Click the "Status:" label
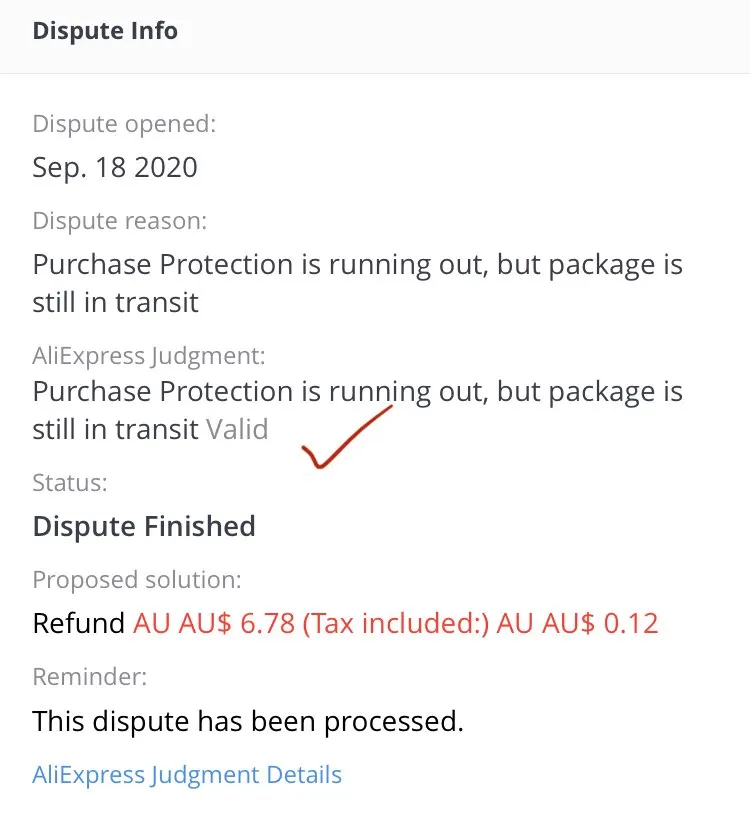Image resolution: width=750 pixels, height=825 pixels. tap(70, 483)
